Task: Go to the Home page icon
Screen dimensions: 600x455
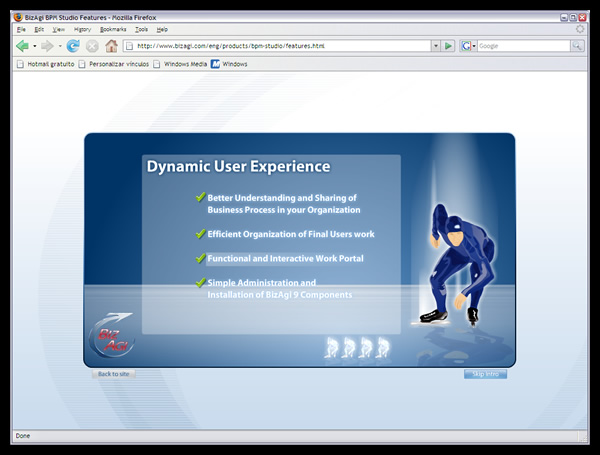Action: (111, 46)
